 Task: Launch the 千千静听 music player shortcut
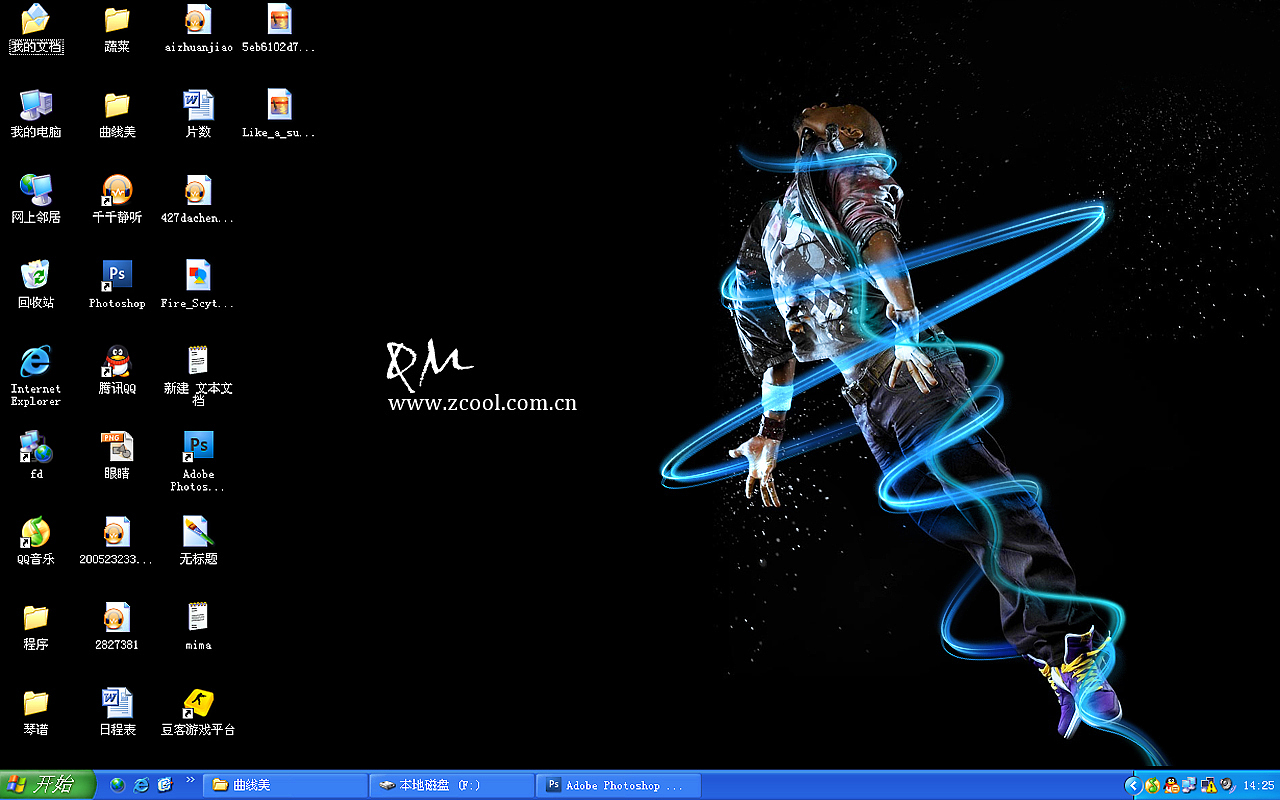coord(117,198)
